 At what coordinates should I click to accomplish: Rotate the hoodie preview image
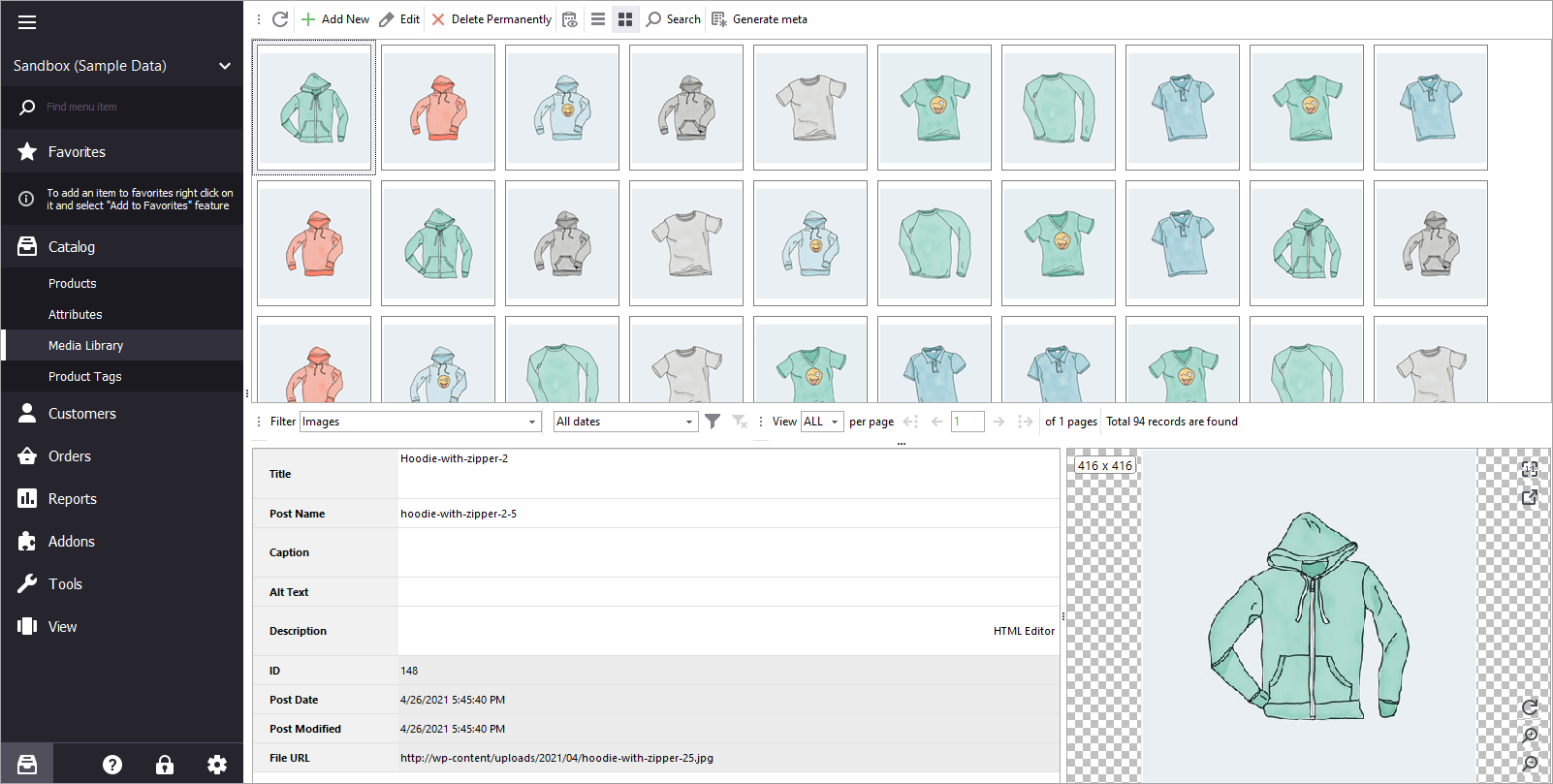click(x=1530, y=707)
